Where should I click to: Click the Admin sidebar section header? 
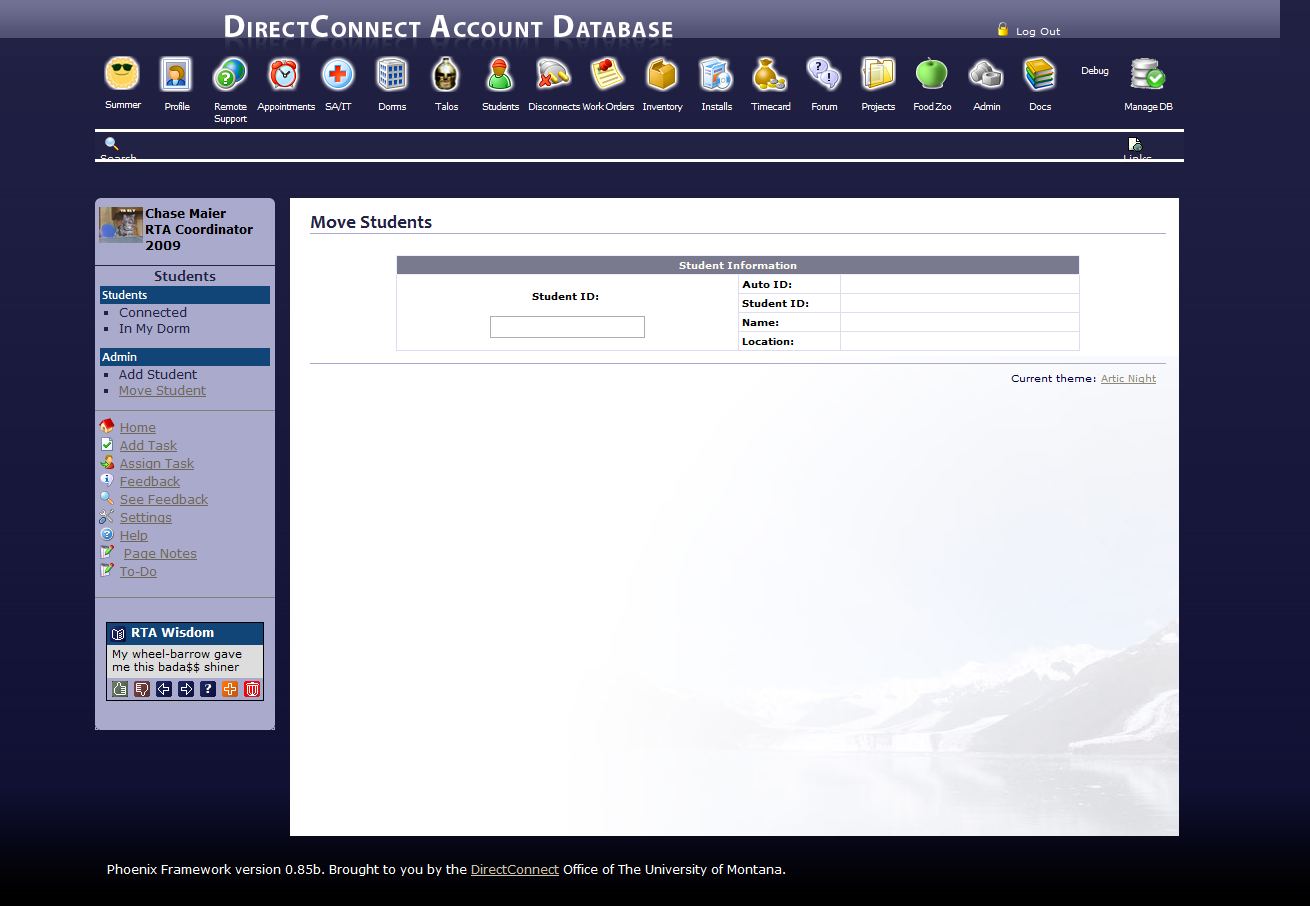(x=185, y=357)
